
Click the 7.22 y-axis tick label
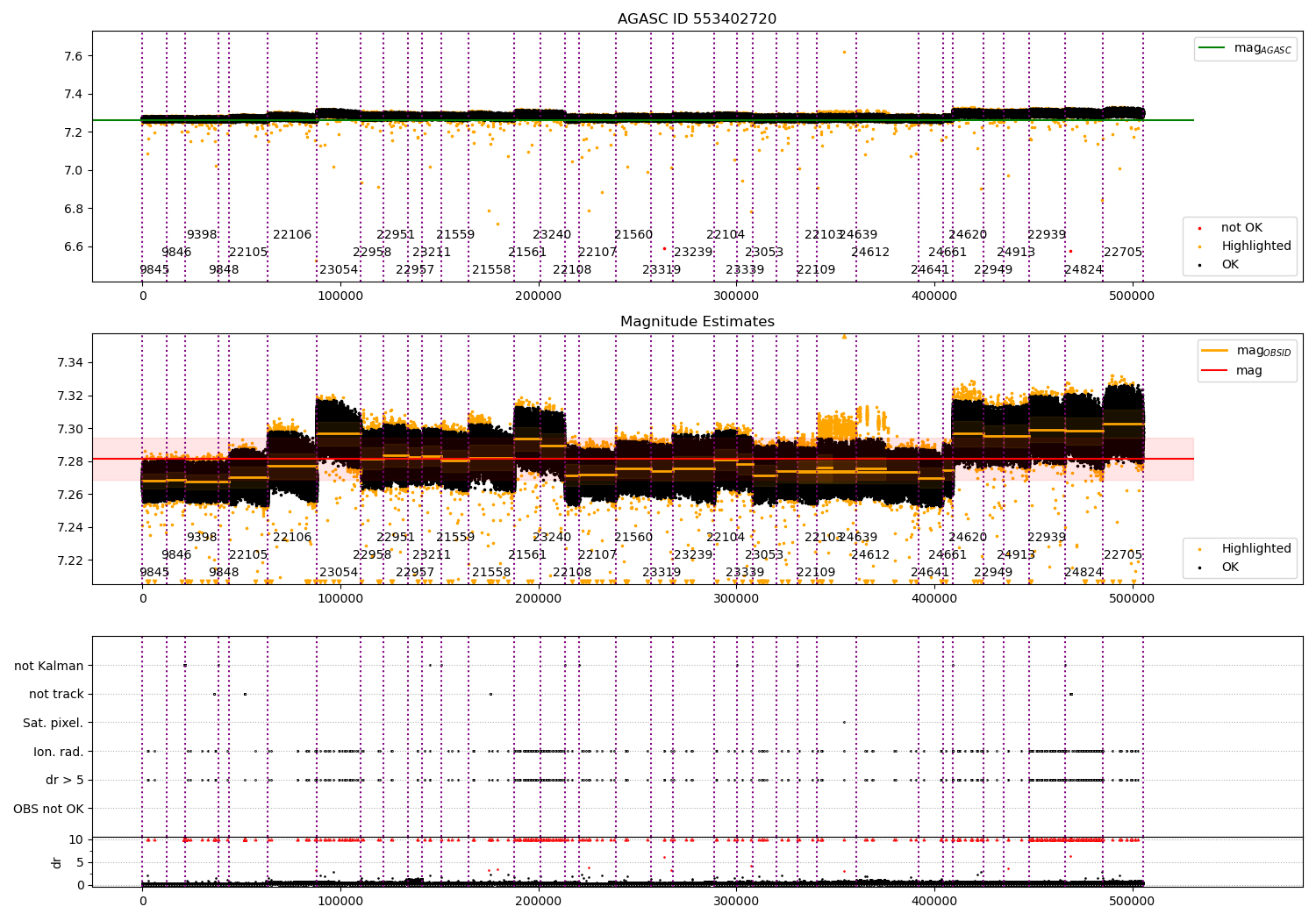pyautogui.click(x=70, y=560)
